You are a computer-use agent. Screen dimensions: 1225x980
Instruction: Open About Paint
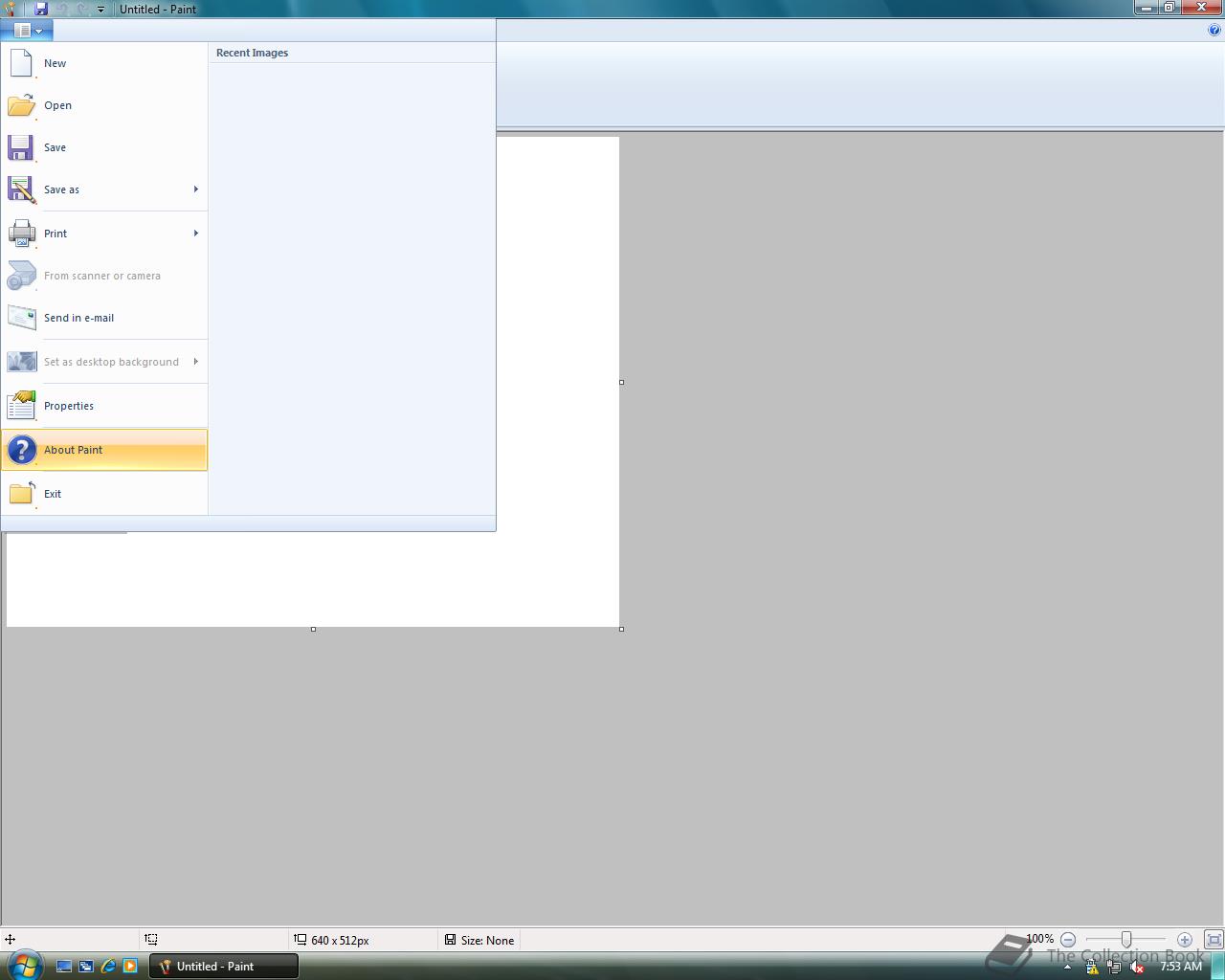click(x=104, y=450)
